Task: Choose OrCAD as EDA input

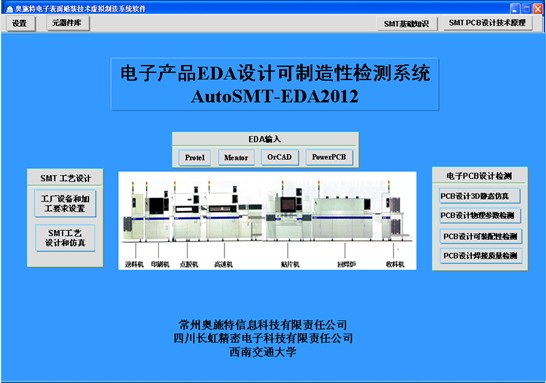Action: click(x=280, y=157)
